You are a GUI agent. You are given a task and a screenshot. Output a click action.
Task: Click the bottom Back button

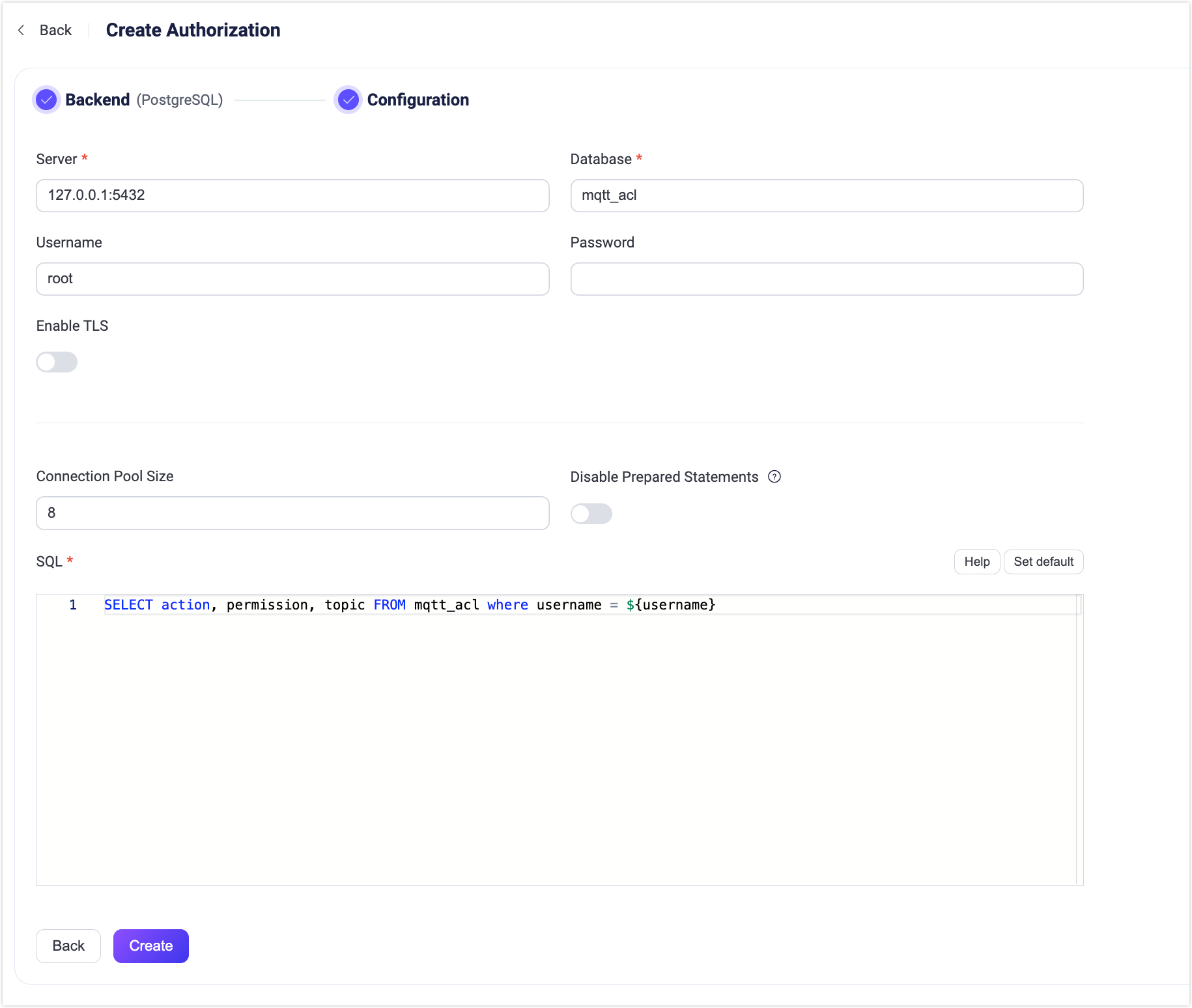pyautogui.click(x=68, y=945)
